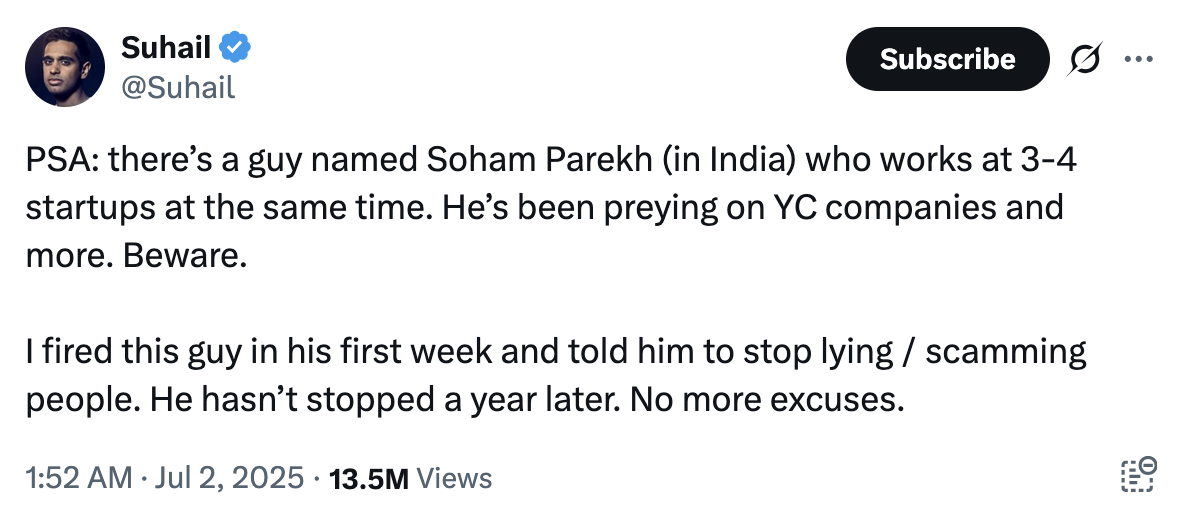Open the post timestamp 1:52 AM
The width and height of the screenshot is (1182, 528).
(x=78, y=478)
